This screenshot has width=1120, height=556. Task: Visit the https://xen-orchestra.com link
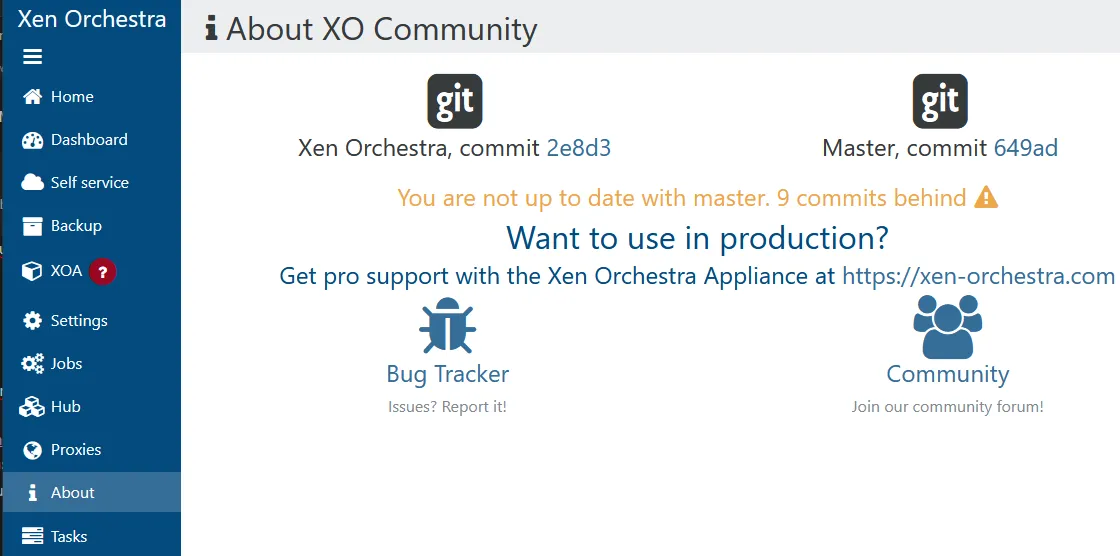coord(978,276)
